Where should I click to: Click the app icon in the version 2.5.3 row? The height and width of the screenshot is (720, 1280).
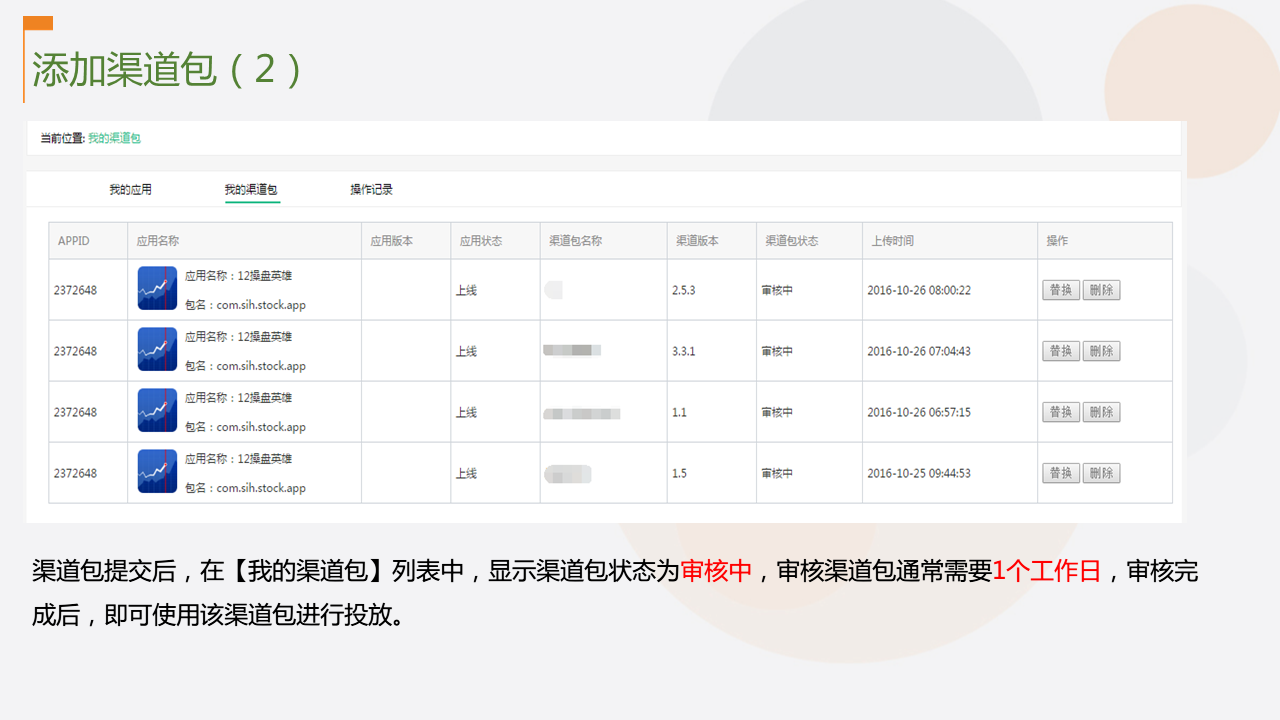click(157, 288)
